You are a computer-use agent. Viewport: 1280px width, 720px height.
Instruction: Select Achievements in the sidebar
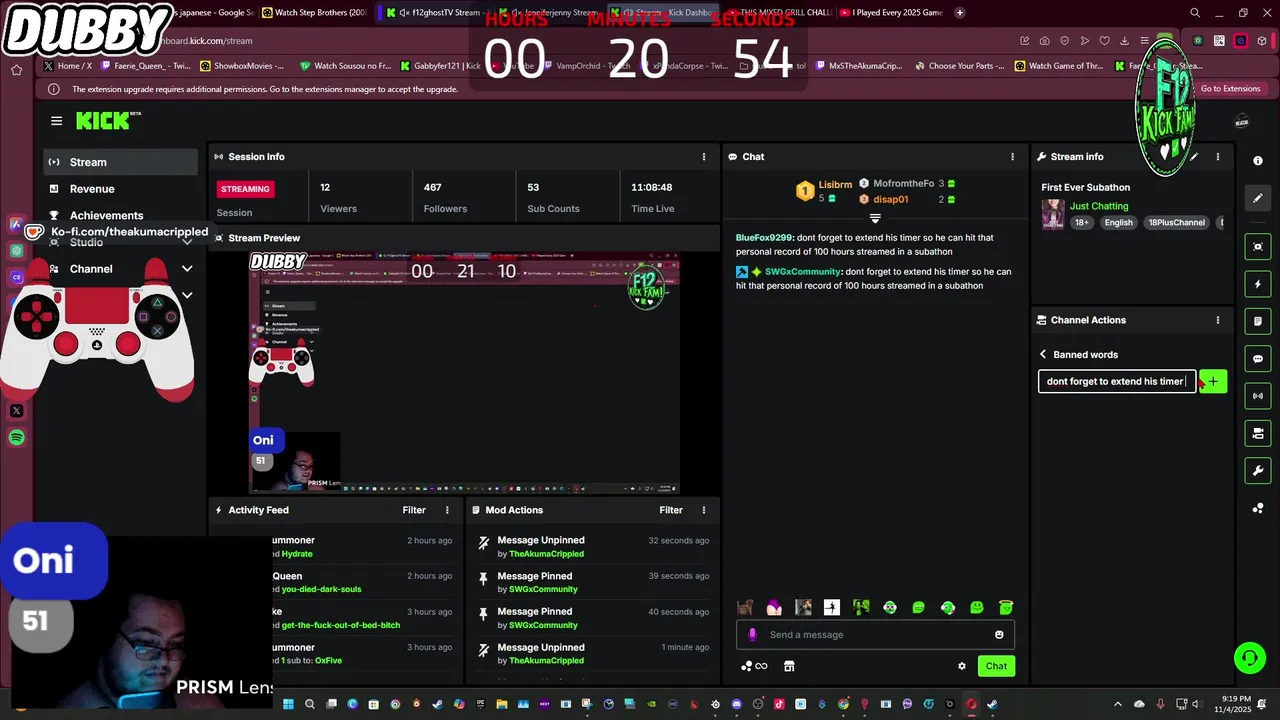pyautogui.click(x=120, y=215)
